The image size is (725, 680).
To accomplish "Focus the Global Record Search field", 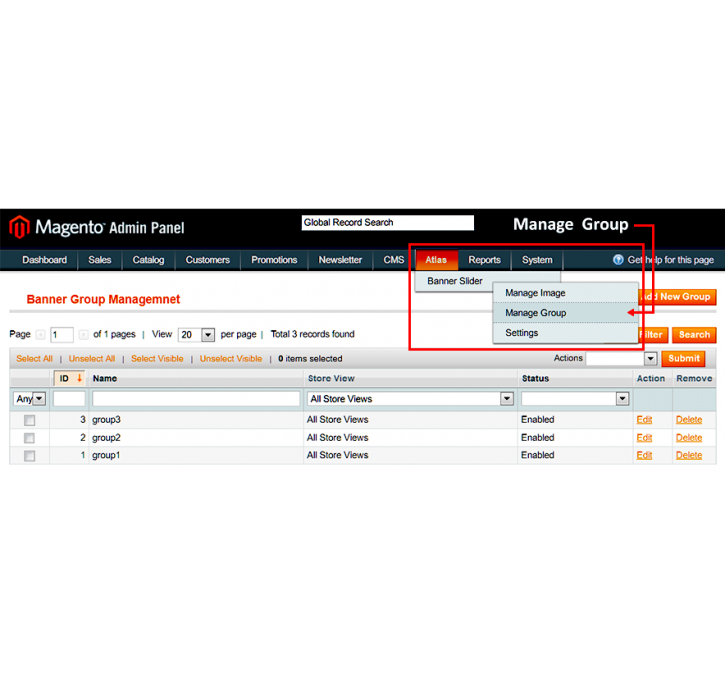I will [388, 223].
